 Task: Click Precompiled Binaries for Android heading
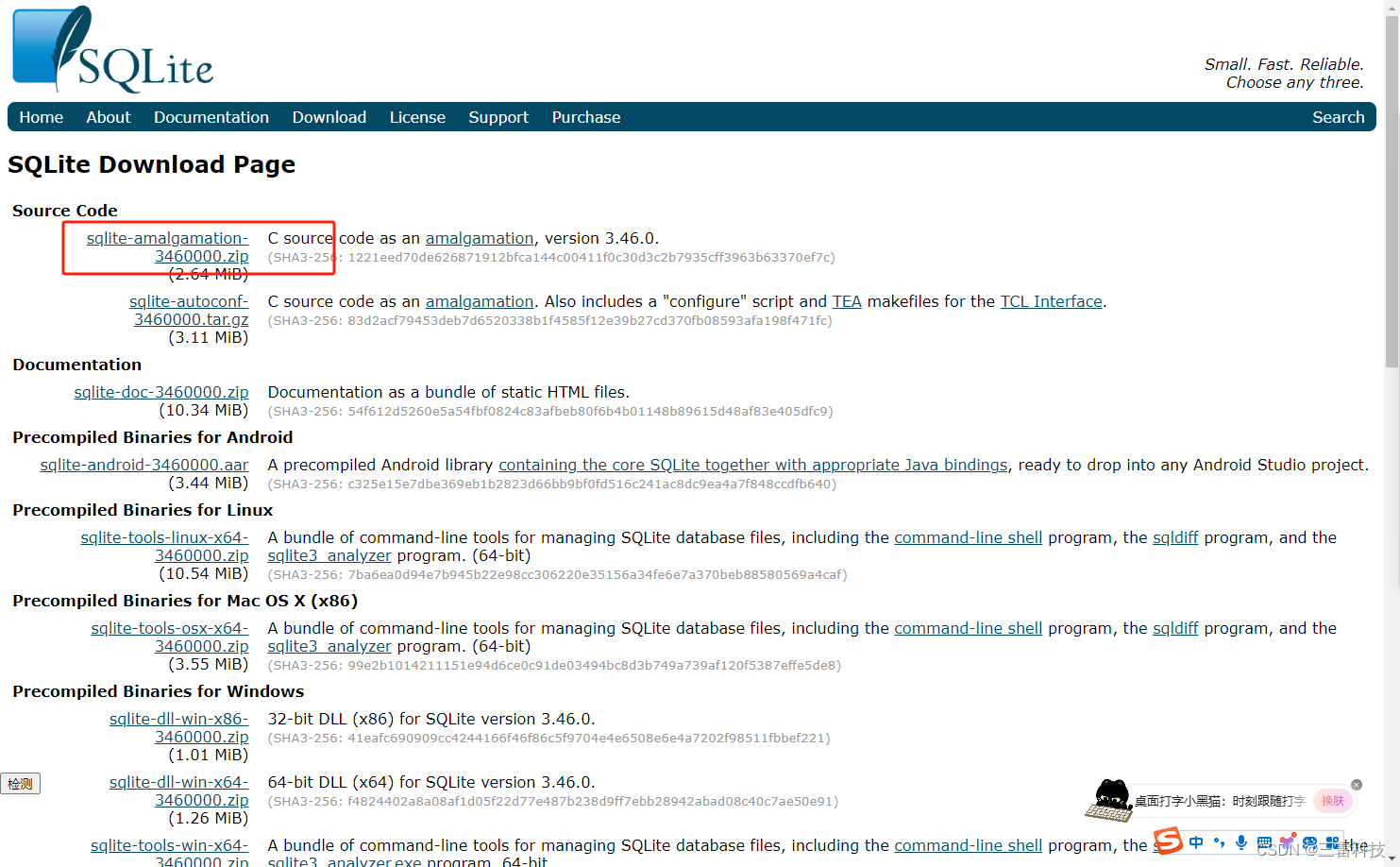pyautogui.click(x=153, y=437)
